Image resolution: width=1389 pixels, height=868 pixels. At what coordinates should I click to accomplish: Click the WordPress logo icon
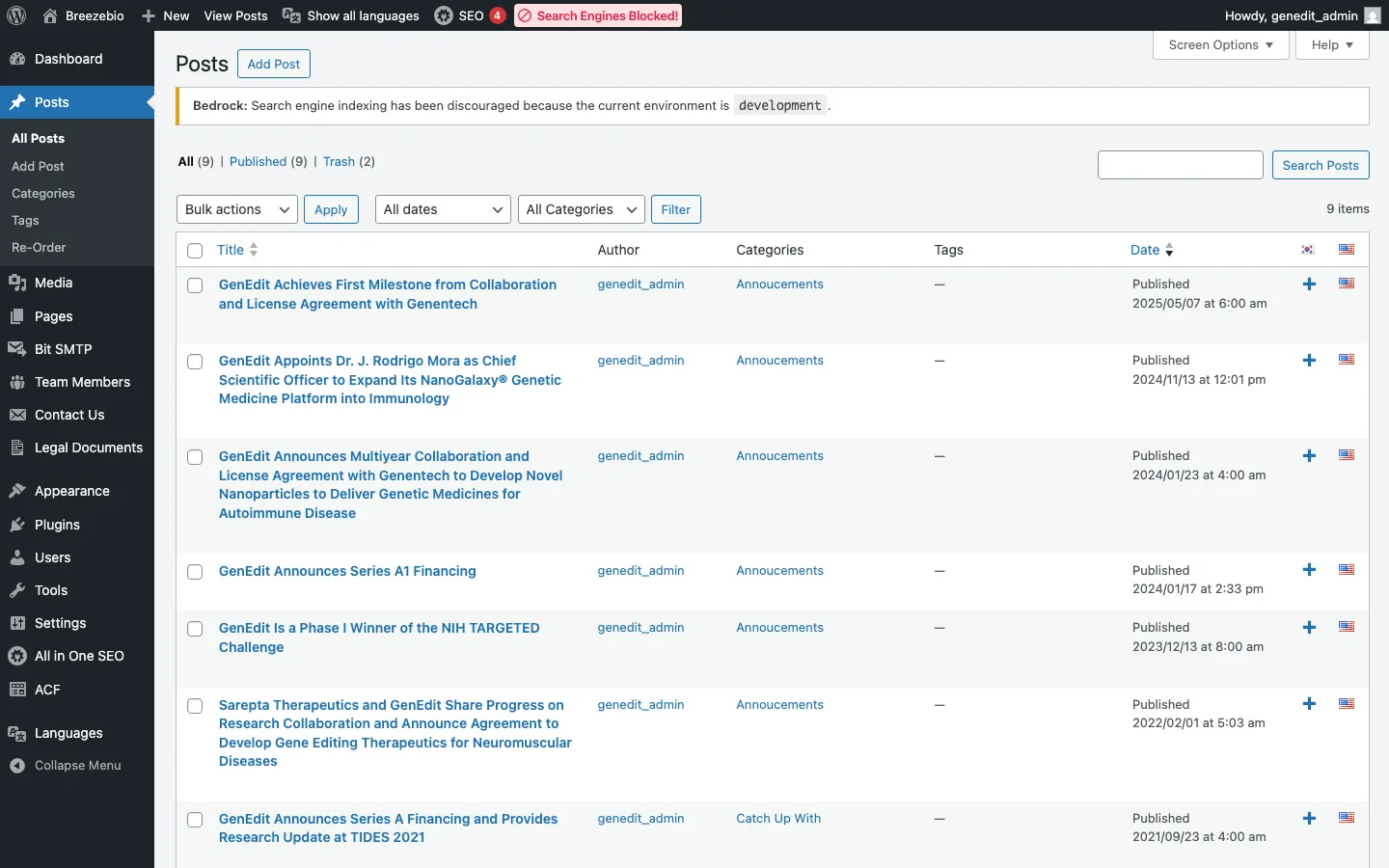pyautogui.click(x=16, y=15)
